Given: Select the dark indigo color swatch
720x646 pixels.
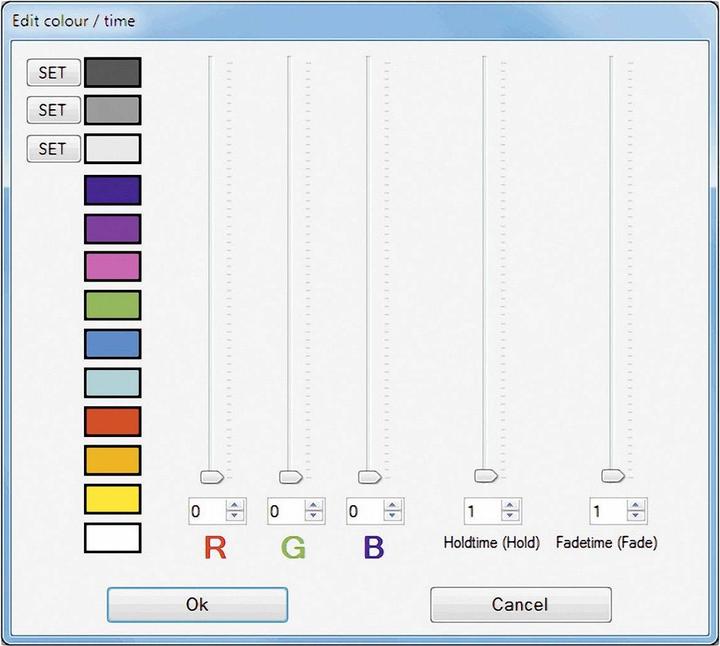Looking at the screenshot, I should [112, 190].
